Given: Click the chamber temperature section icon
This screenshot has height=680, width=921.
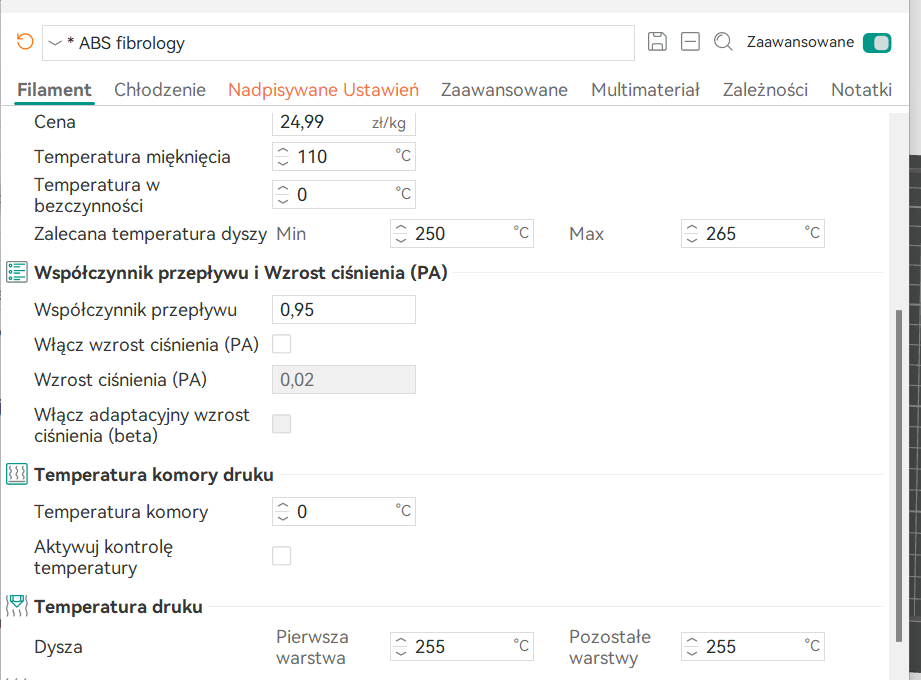Looking at the screenshot, I should (x=16, y=474).
